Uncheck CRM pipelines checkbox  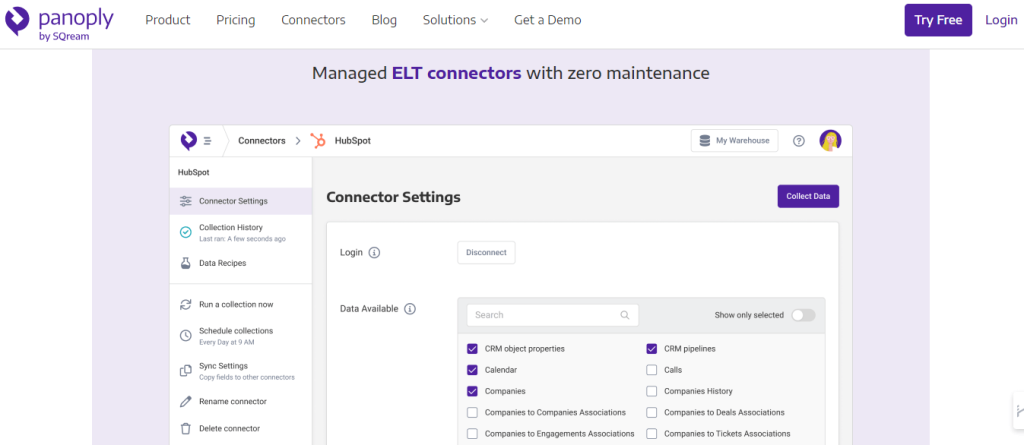(652, 349)
